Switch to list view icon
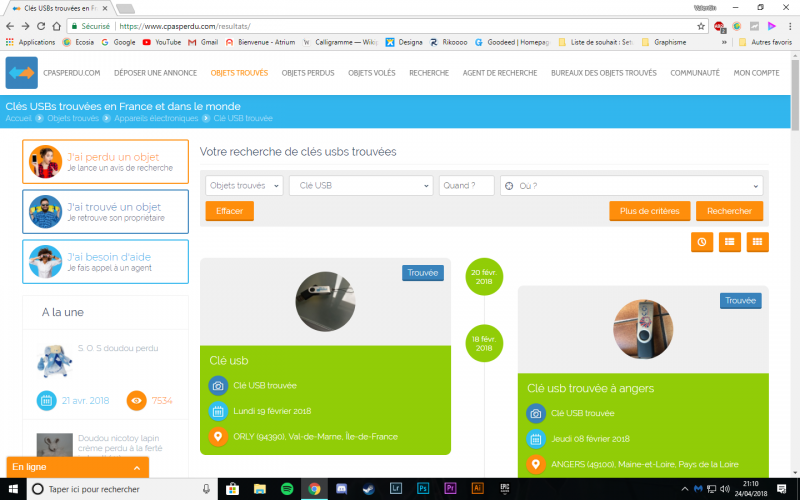The image size is (800, 500). click(x=730, y=242)
